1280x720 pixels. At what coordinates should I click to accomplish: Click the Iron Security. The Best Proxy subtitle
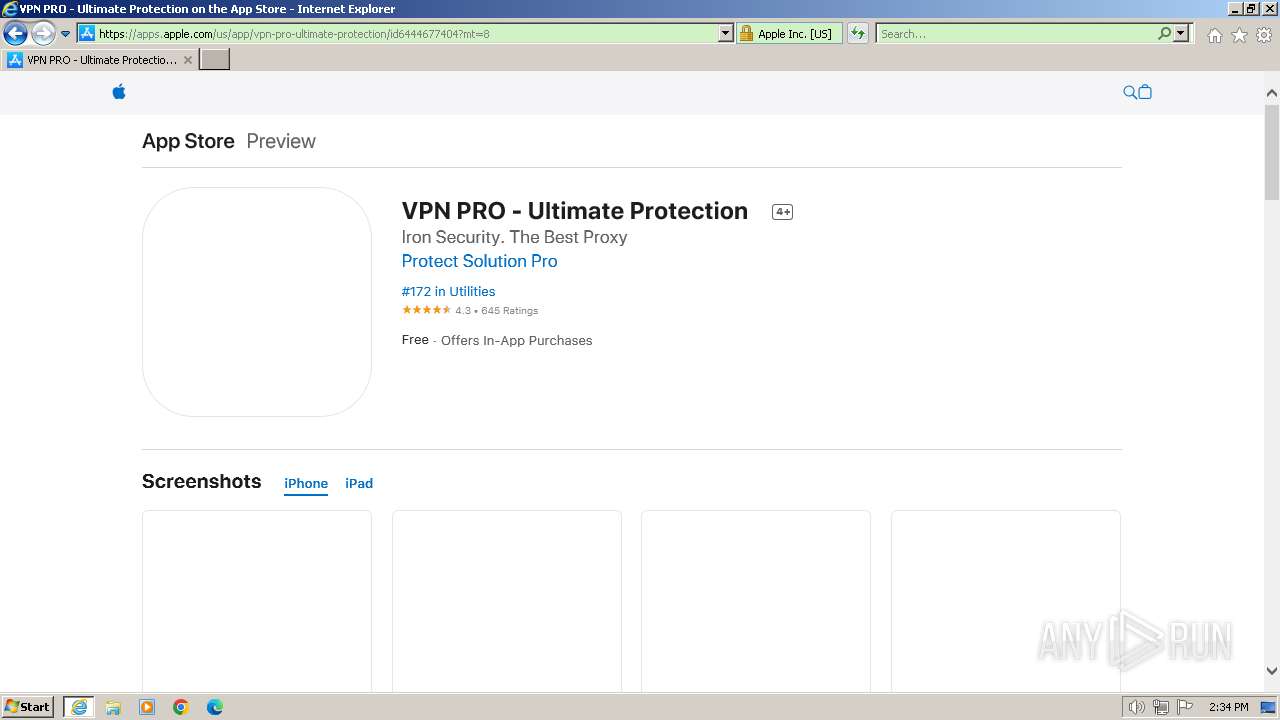(514, 237)
